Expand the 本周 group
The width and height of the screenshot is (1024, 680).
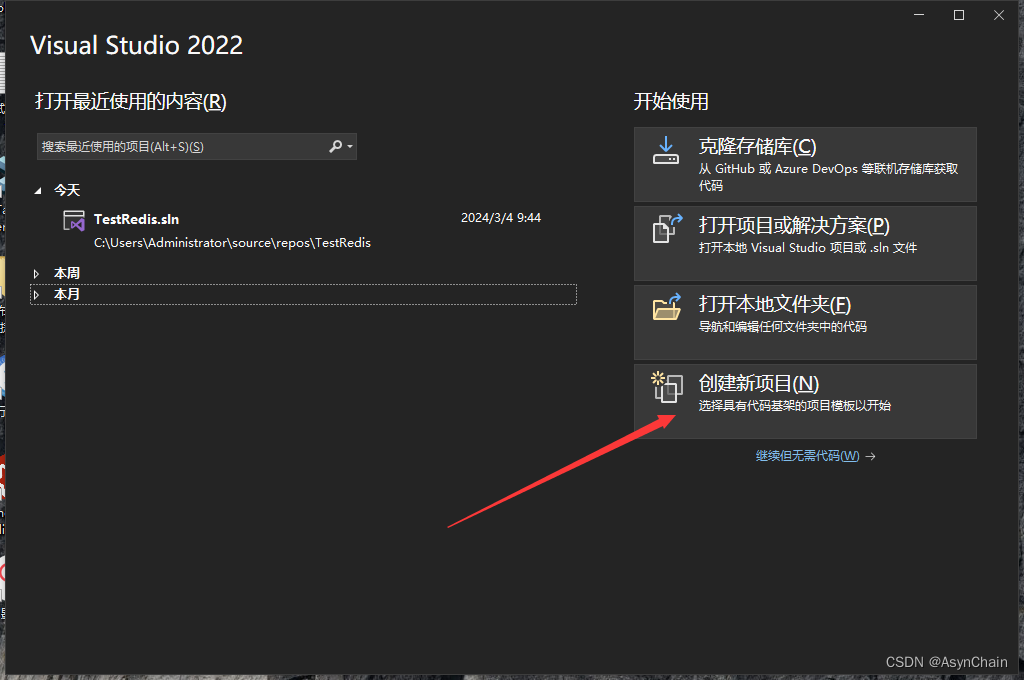click(37, 274)
